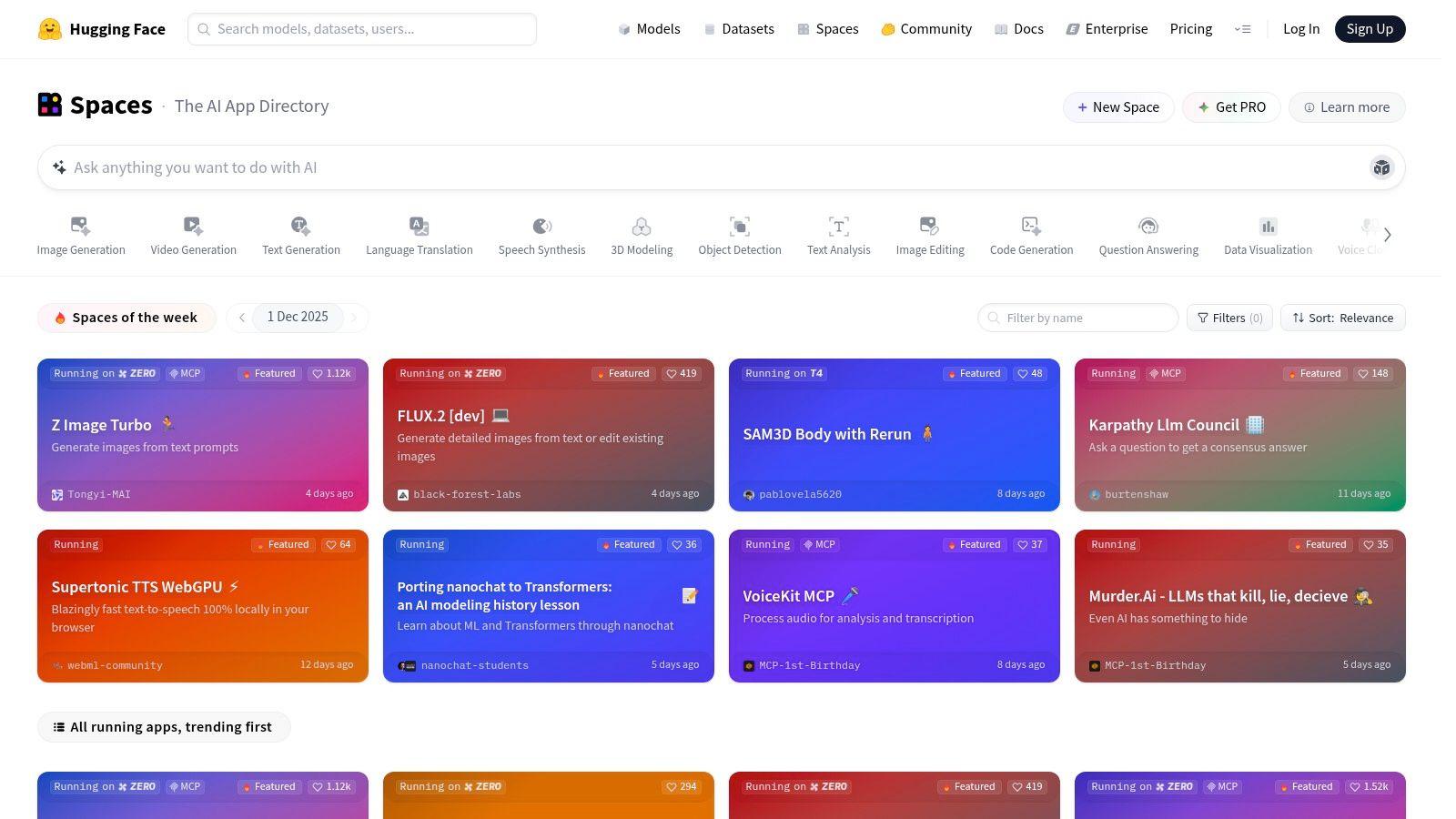This screenshot has height=819, width=1456.
Task: Like the VoiceKit MCP space
Action: [x=1030, y=544]
